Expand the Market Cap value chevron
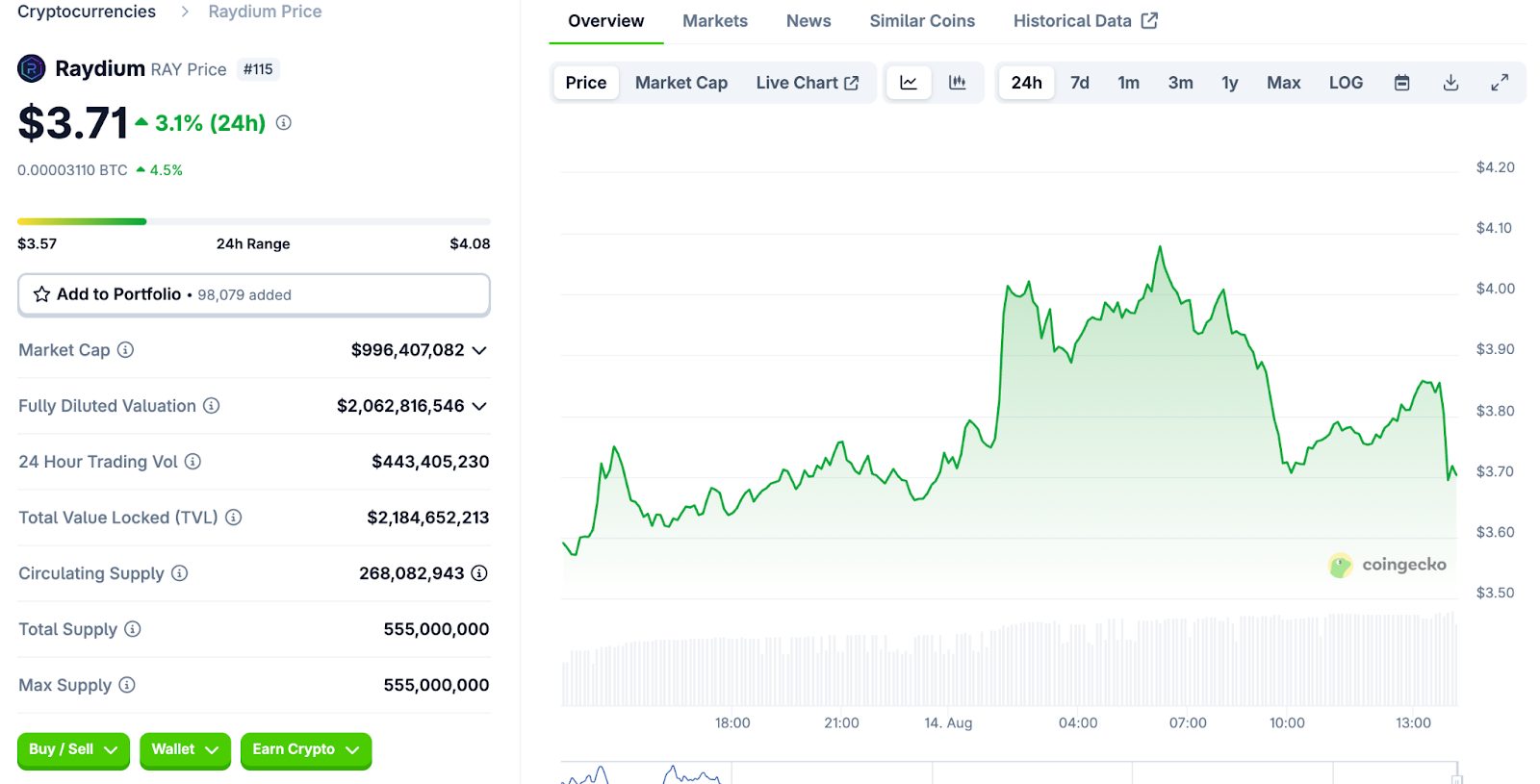Screen dimensions: 1540x784 point(479,350)
